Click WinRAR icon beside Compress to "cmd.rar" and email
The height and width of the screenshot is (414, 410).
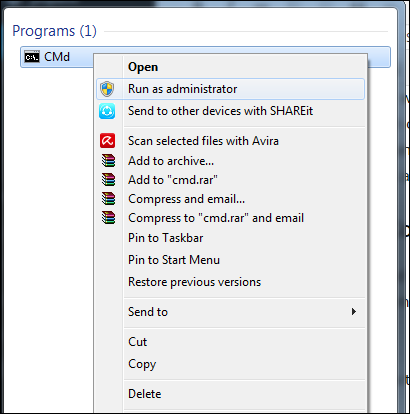[108, 218]
